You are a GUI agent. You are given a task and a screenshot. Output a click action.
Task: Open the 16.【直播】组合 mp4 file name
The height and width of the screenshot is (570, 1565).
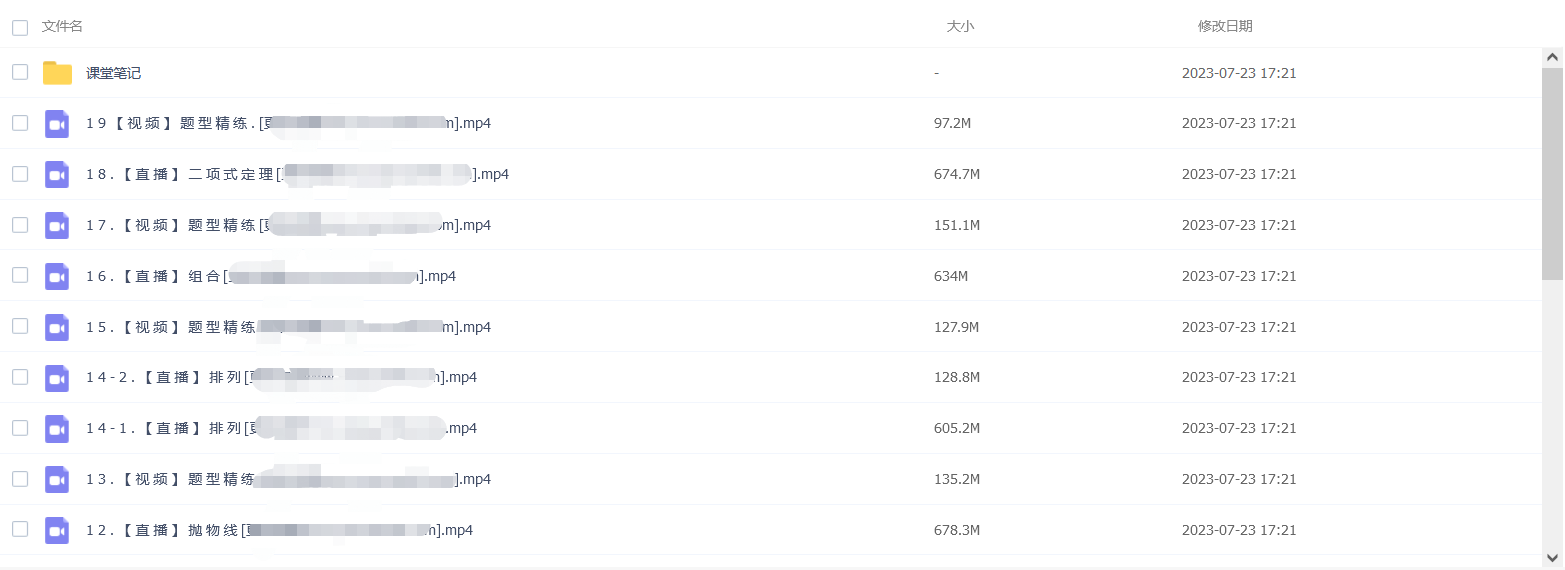tap(271, 276)
